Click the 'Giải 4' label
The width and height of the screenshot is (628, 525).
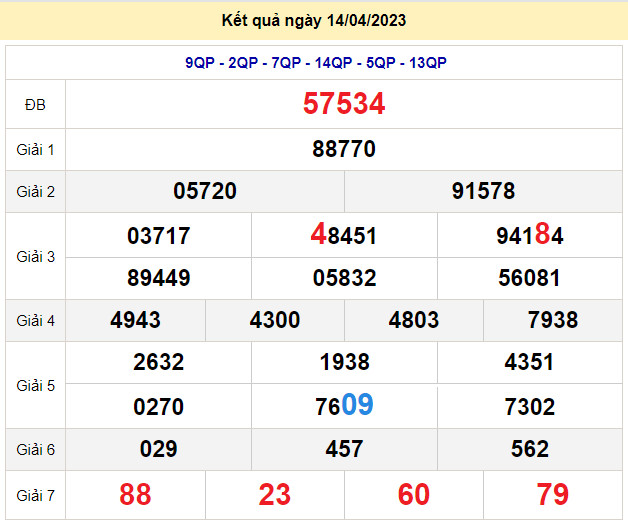click(x=35, y=320)
